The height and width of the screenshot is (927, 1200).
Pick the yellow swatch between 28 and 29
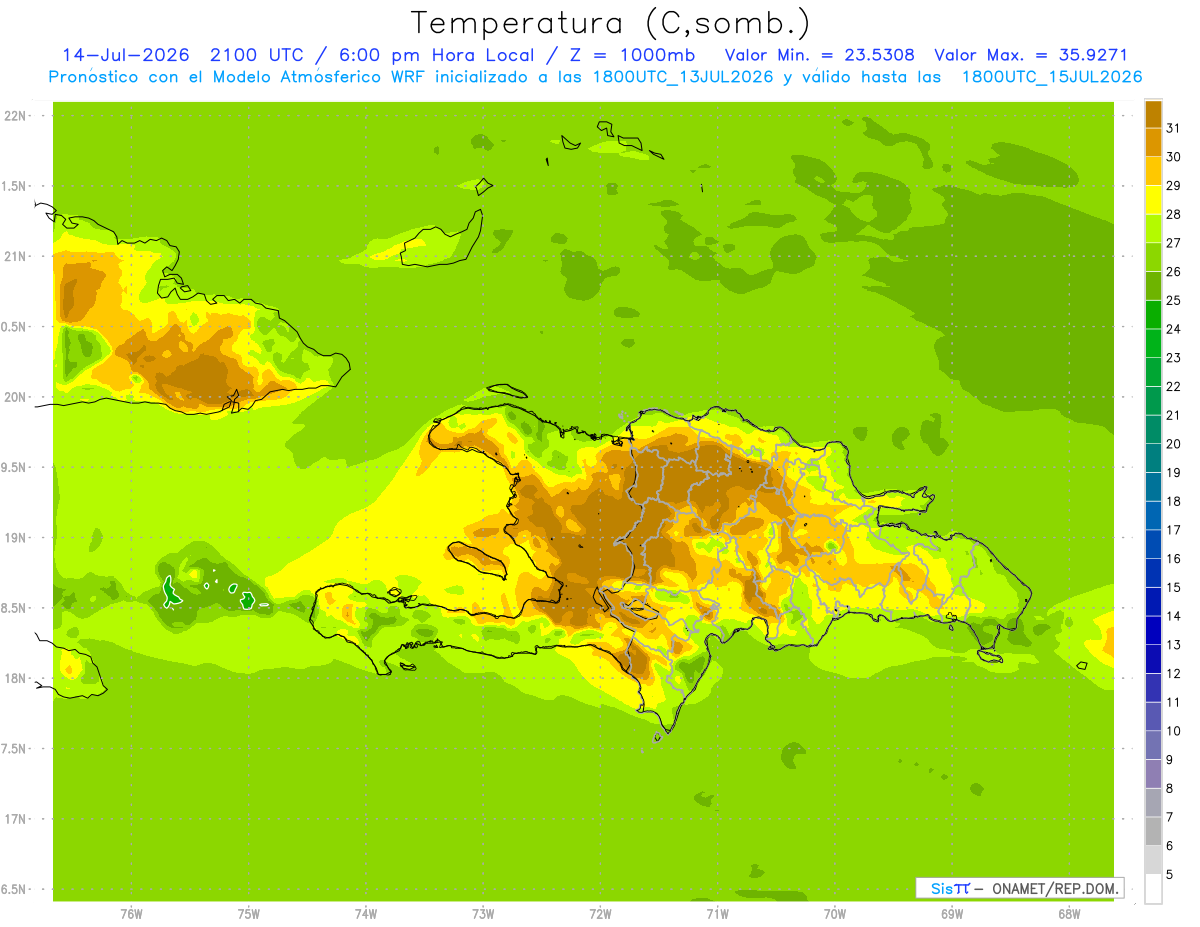[x=1153, y=200]
